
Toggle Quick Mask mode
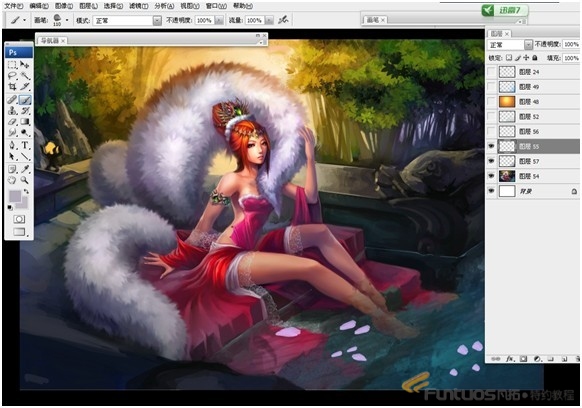pos(19,219)
